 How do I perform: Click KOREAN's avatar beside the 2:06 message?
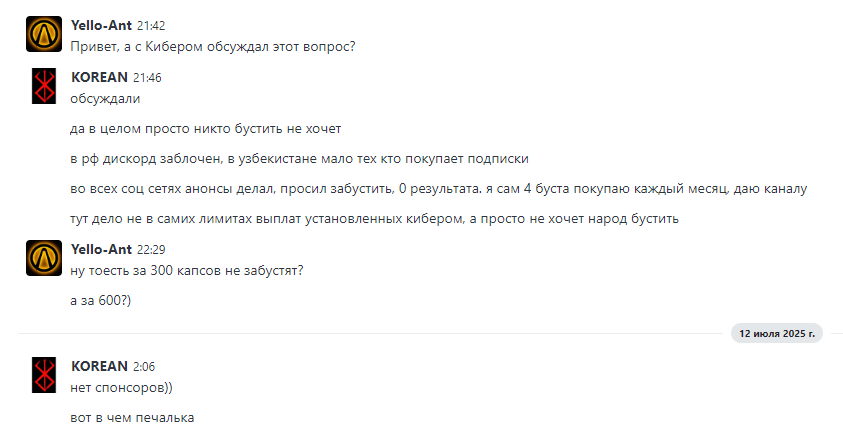tap(44, 375)
